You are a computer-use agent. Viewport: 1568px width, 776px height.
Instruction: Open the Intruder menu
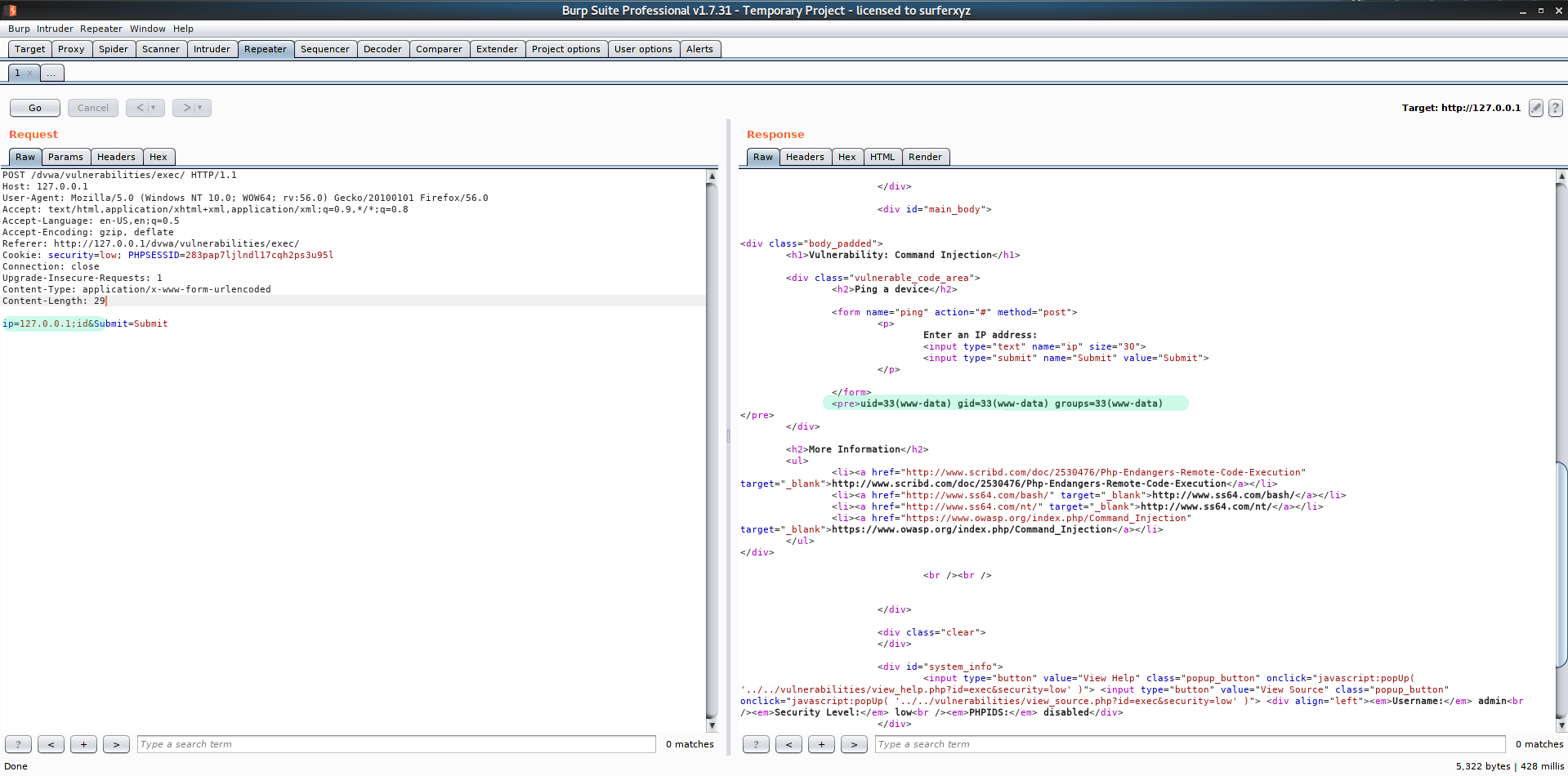click(x=55, y=29)
